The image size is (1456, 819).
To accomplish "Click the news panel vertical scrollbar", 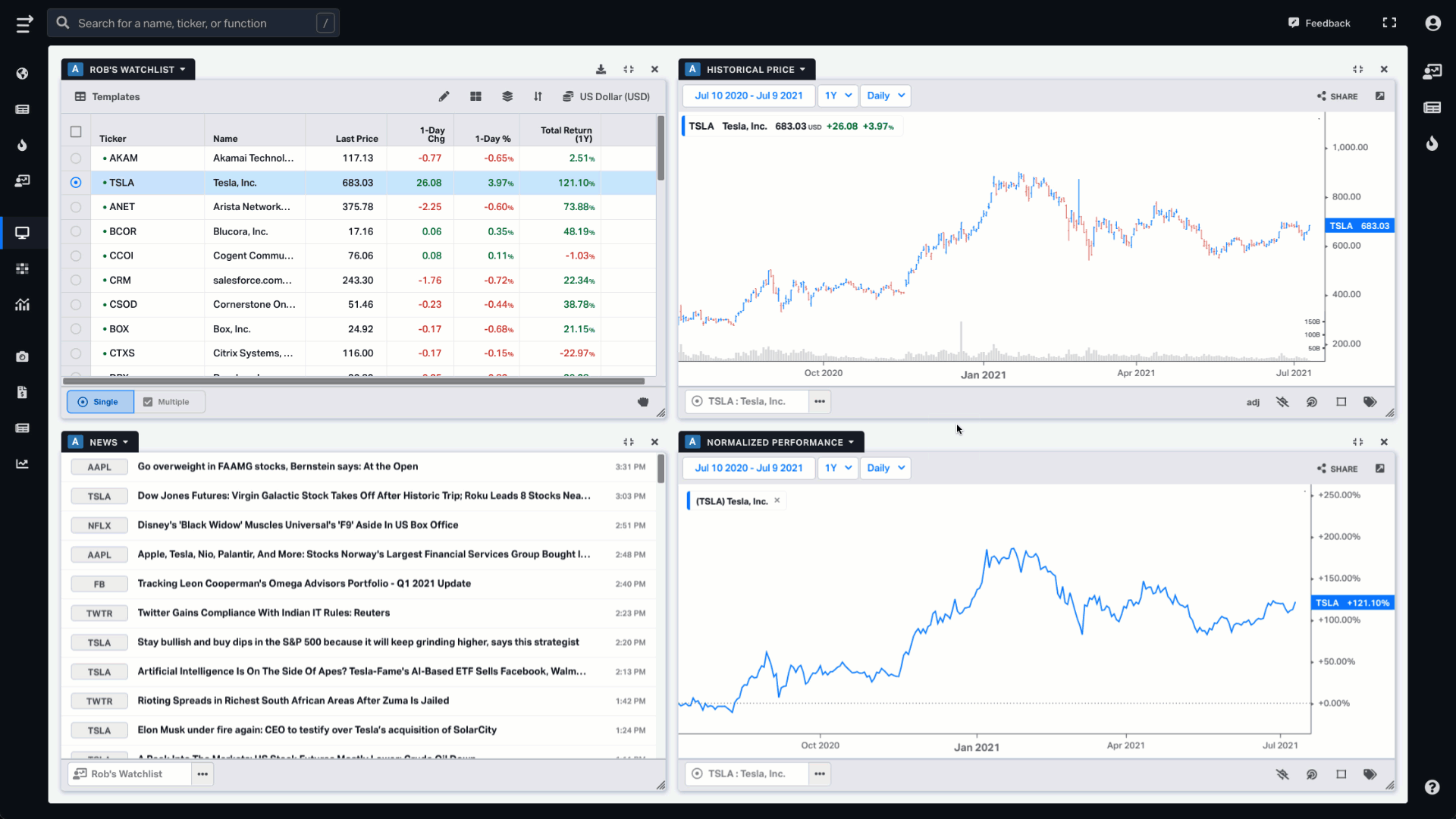I will coord(661,469).
